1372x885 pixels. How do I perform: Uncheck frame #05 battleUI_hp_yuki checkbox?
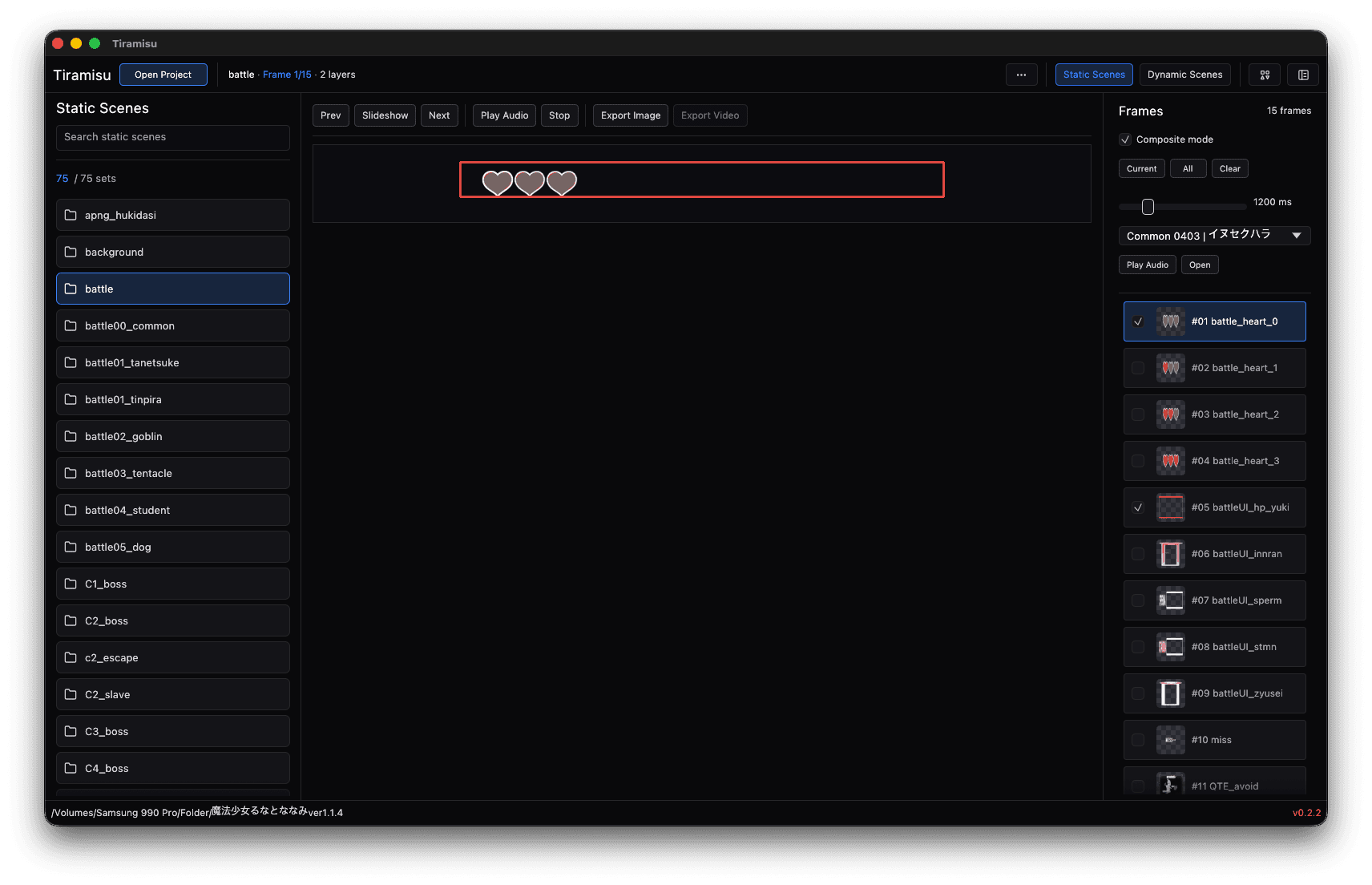pyautogui.click(x=1138, y=507)
